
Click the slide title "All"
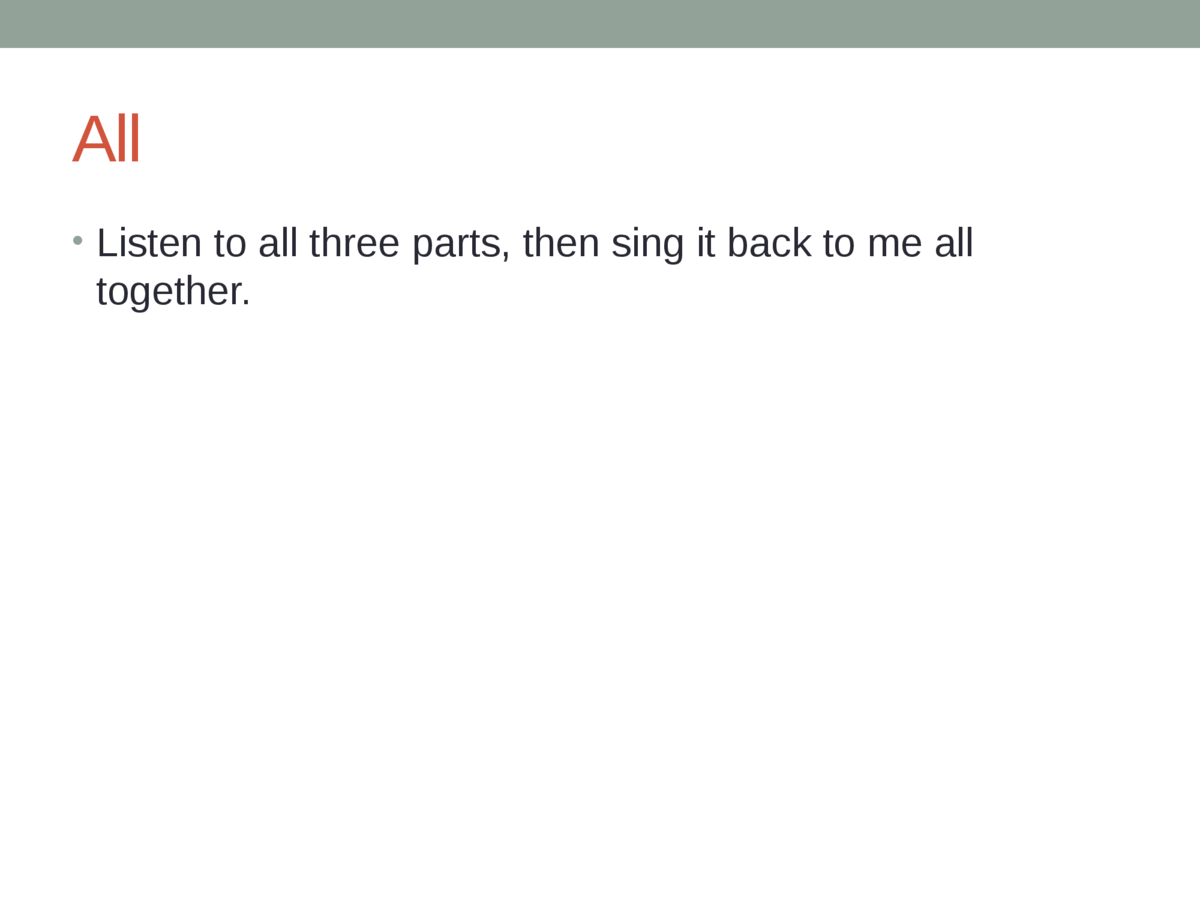pyautogui.click(x=106, y=140)
